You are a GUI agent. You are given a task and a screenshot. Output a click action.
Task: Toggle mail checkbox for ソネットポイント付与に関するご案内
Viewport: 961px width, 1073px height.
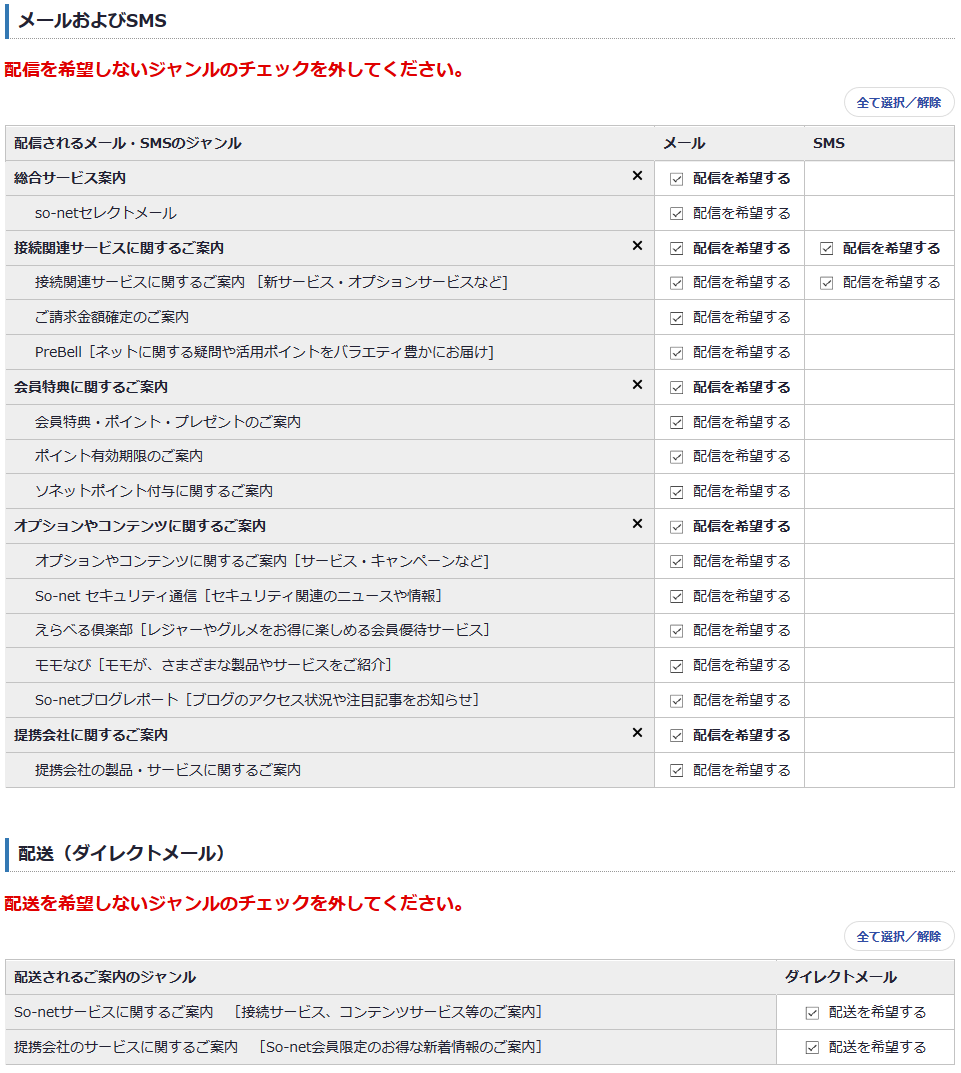[x=677, y=492]
